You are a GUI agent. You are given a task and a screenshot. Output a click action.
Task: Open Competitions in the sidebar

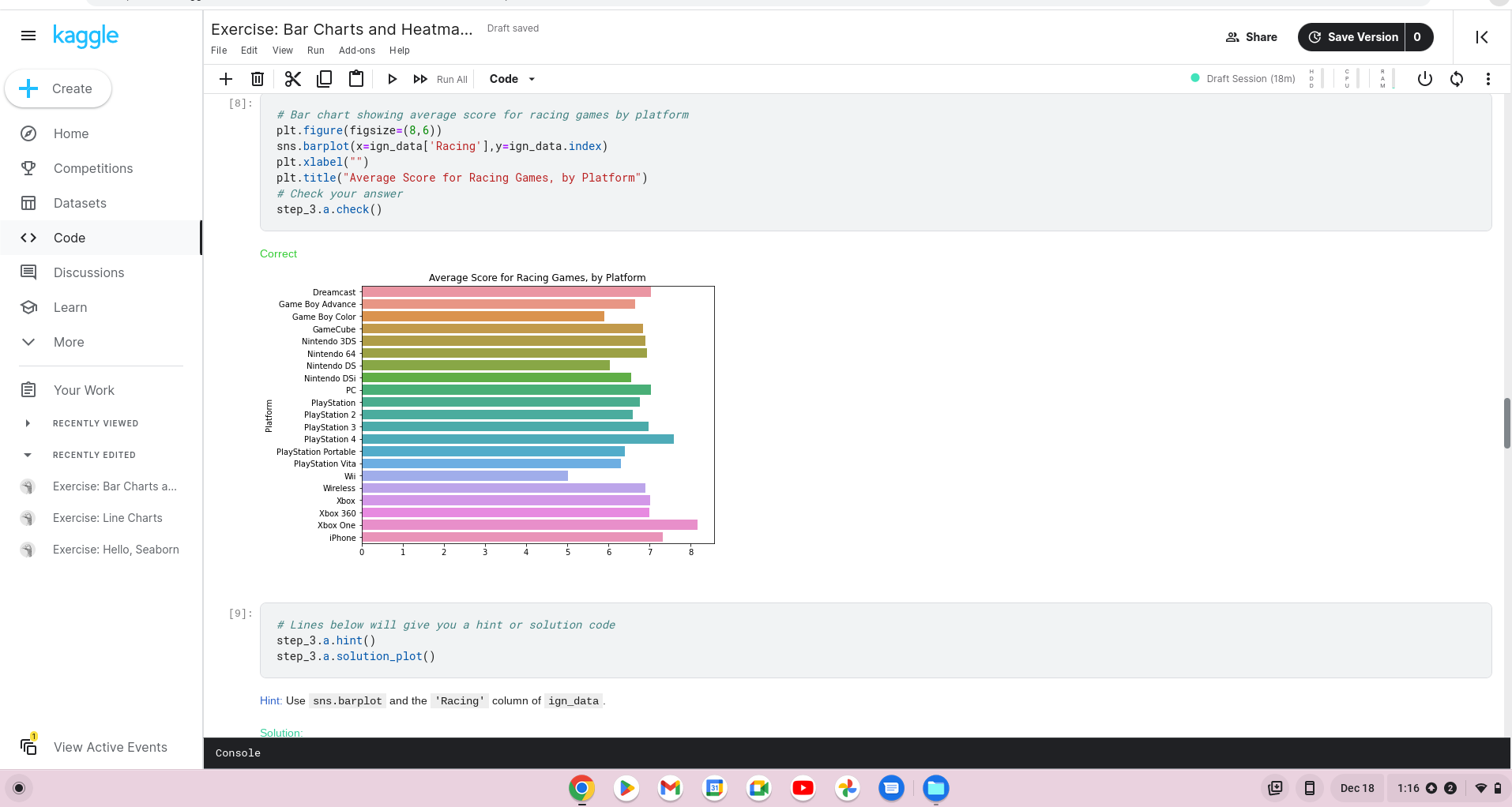point(101,168)
